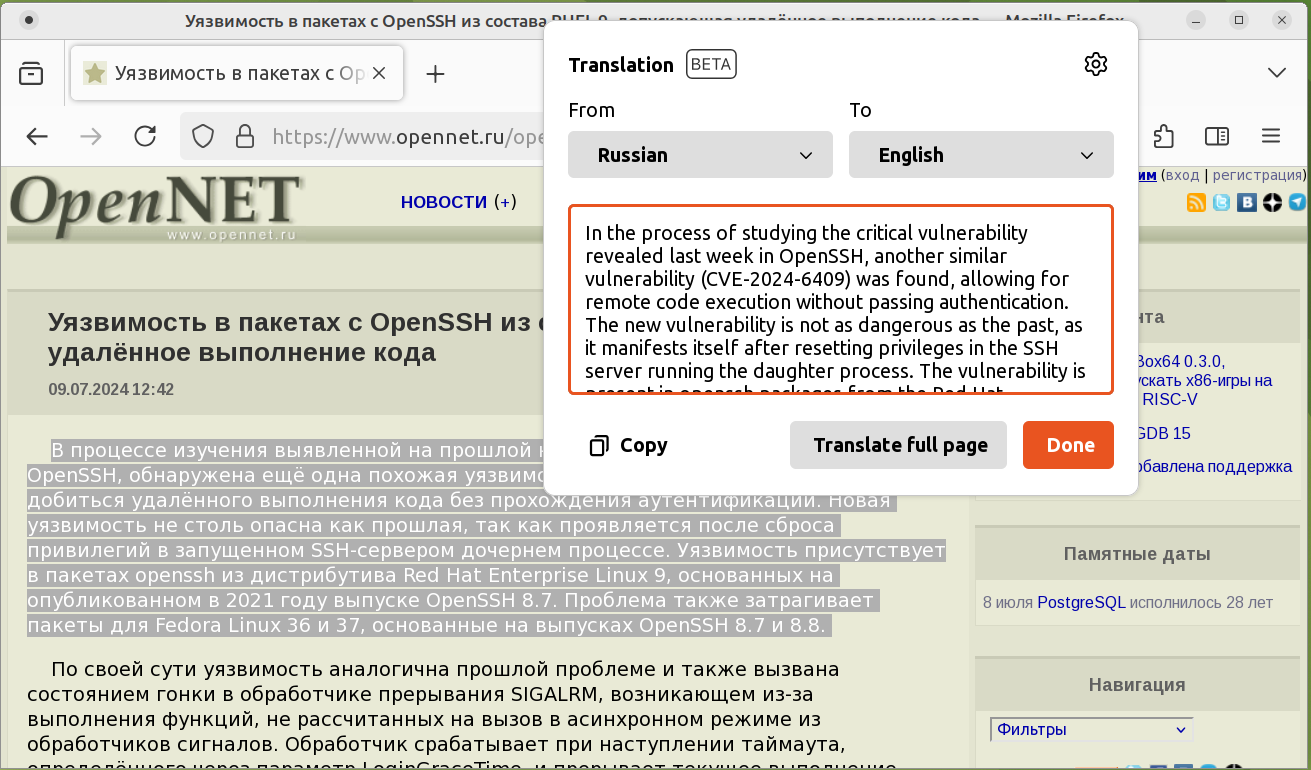
Task: Expand the To language dropdown (English)
Action: coord(980,155)
